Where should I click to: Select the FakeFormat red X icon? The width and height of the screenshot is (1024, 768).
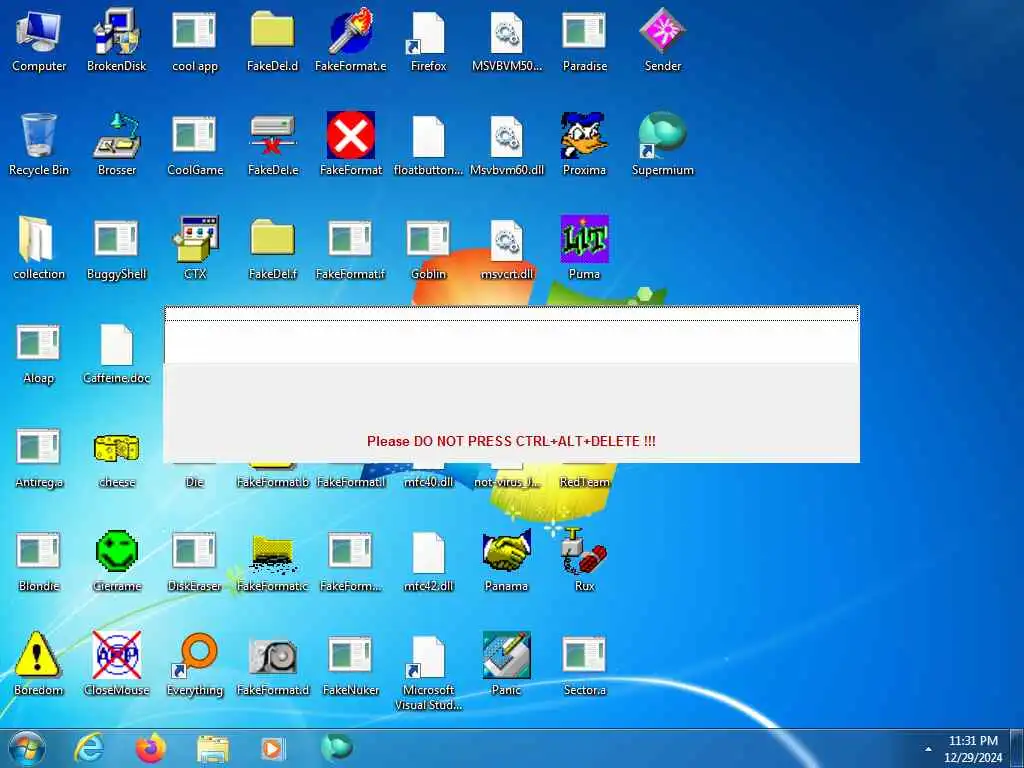pyautogui.click(x=351, y=135)
